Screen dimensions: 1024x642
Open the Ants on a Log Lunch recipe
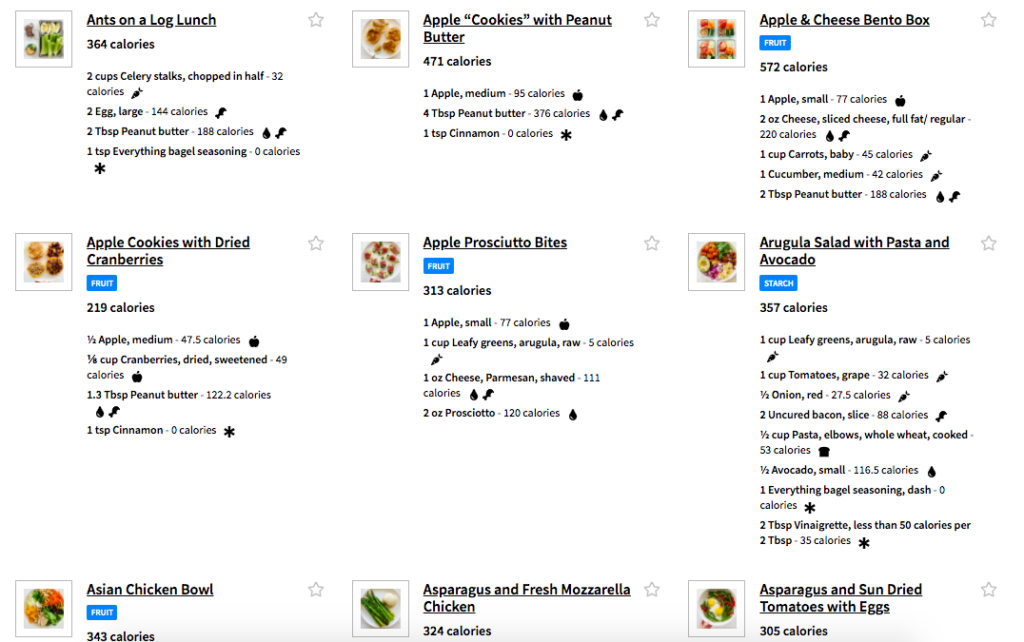[151, 20]
